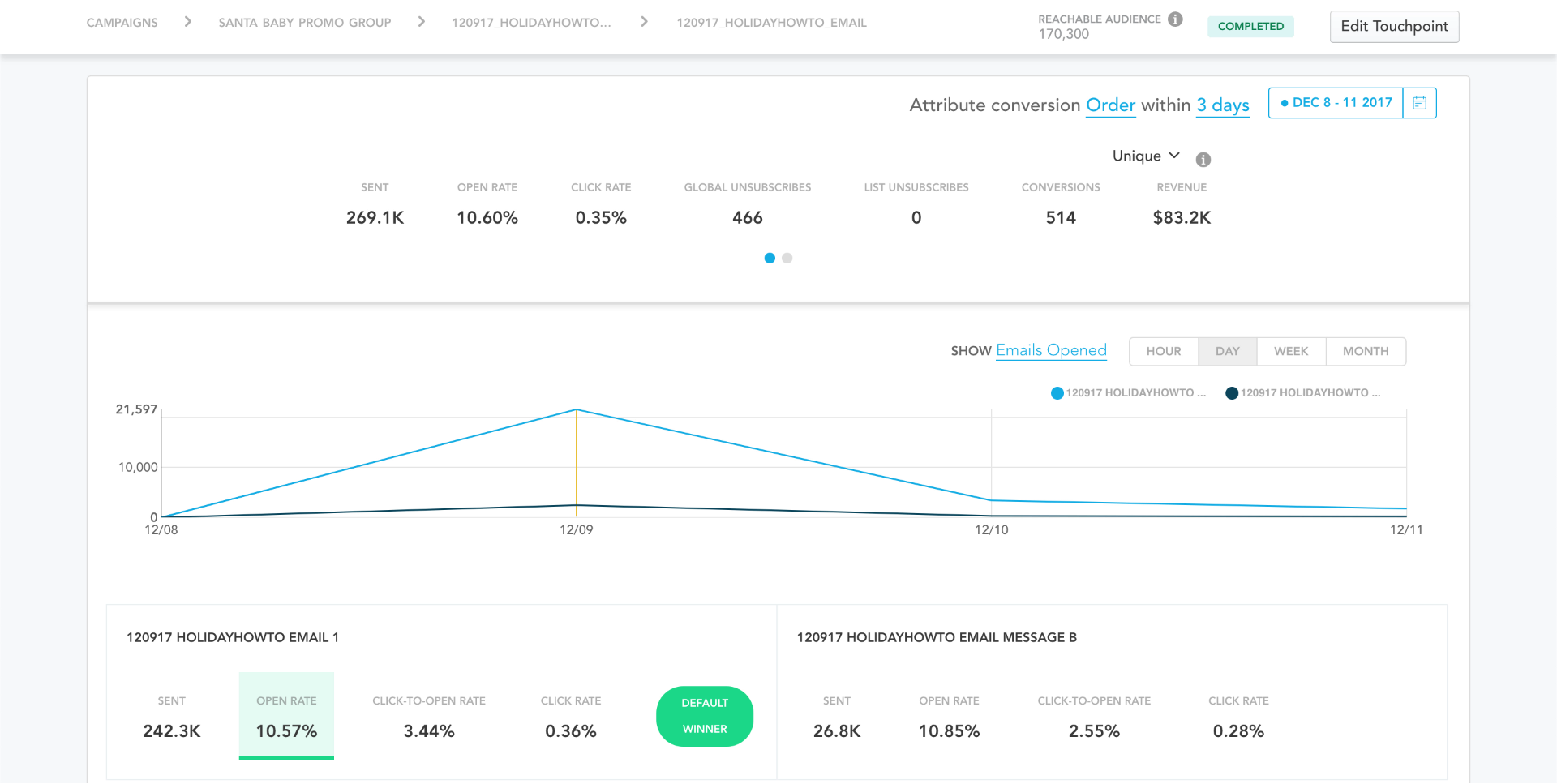Select Open Rate tile for Email 1
The width and height of the screenshot is (1557, 784).
[286, 716]
